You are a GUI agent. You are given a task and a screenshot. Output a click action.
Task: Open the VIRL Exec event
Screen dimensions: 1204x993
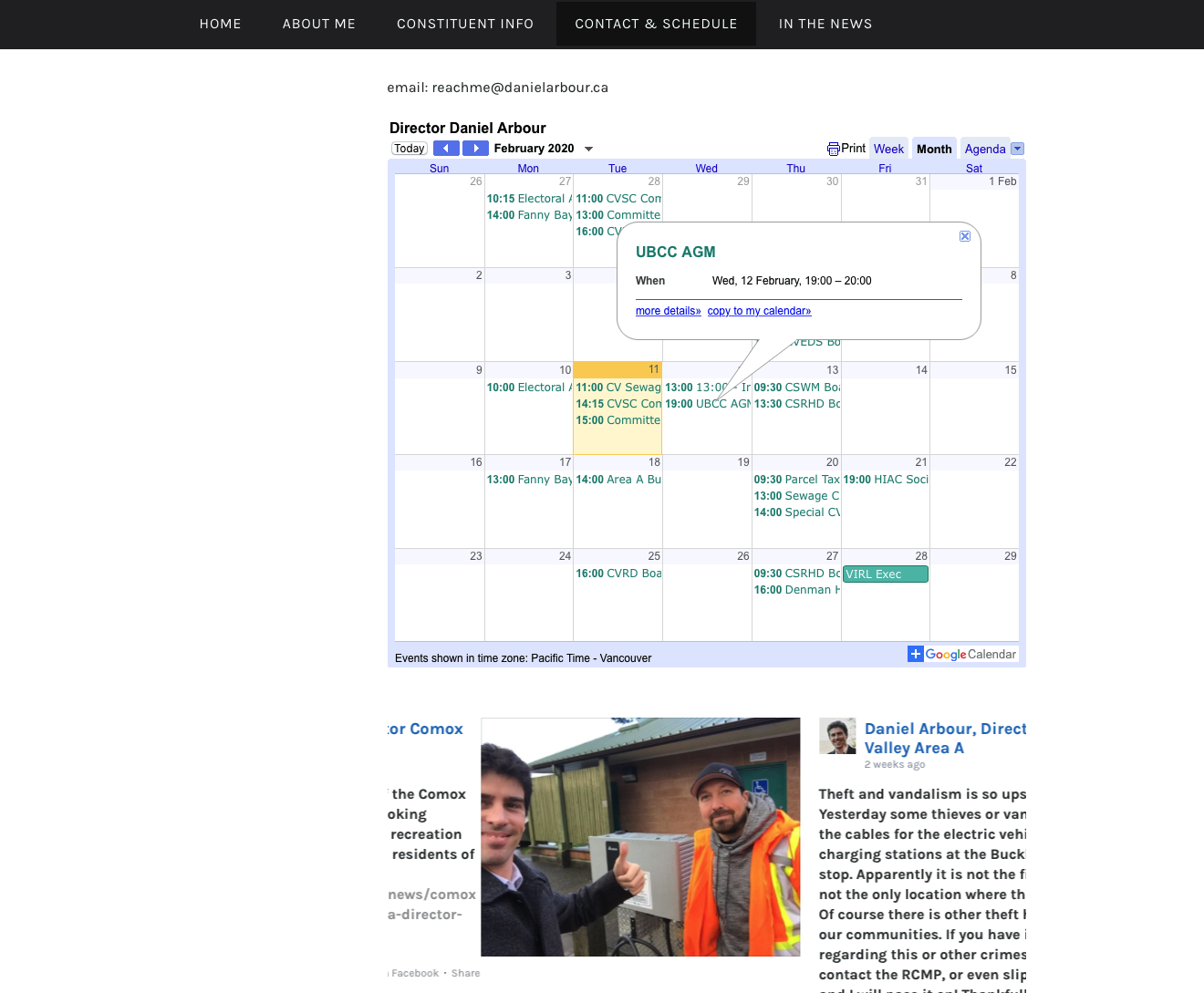coord(885,574)
